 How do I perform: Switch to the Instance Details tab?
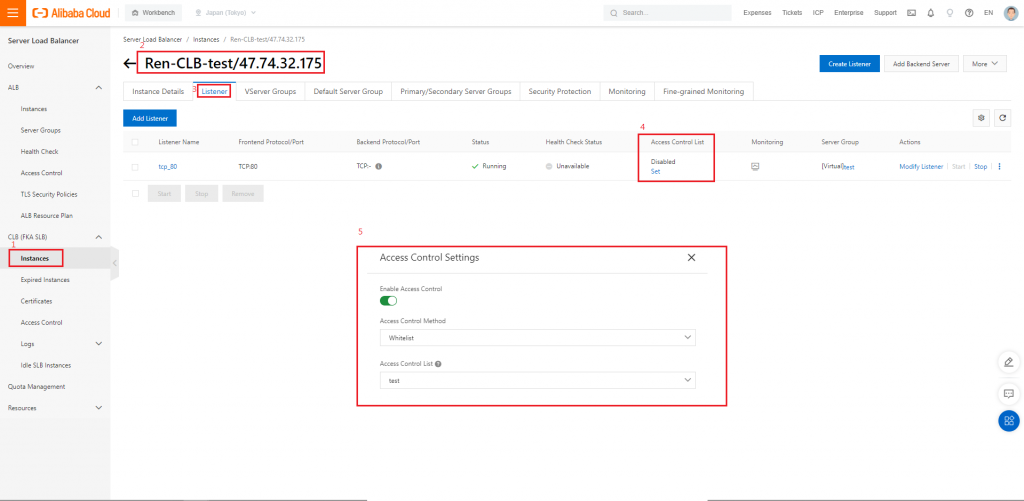click(158, 91)
